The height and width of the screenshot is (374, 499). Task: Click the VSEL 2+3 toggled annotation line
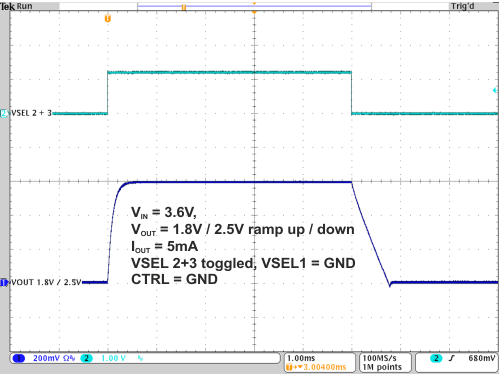coord(243,263)
